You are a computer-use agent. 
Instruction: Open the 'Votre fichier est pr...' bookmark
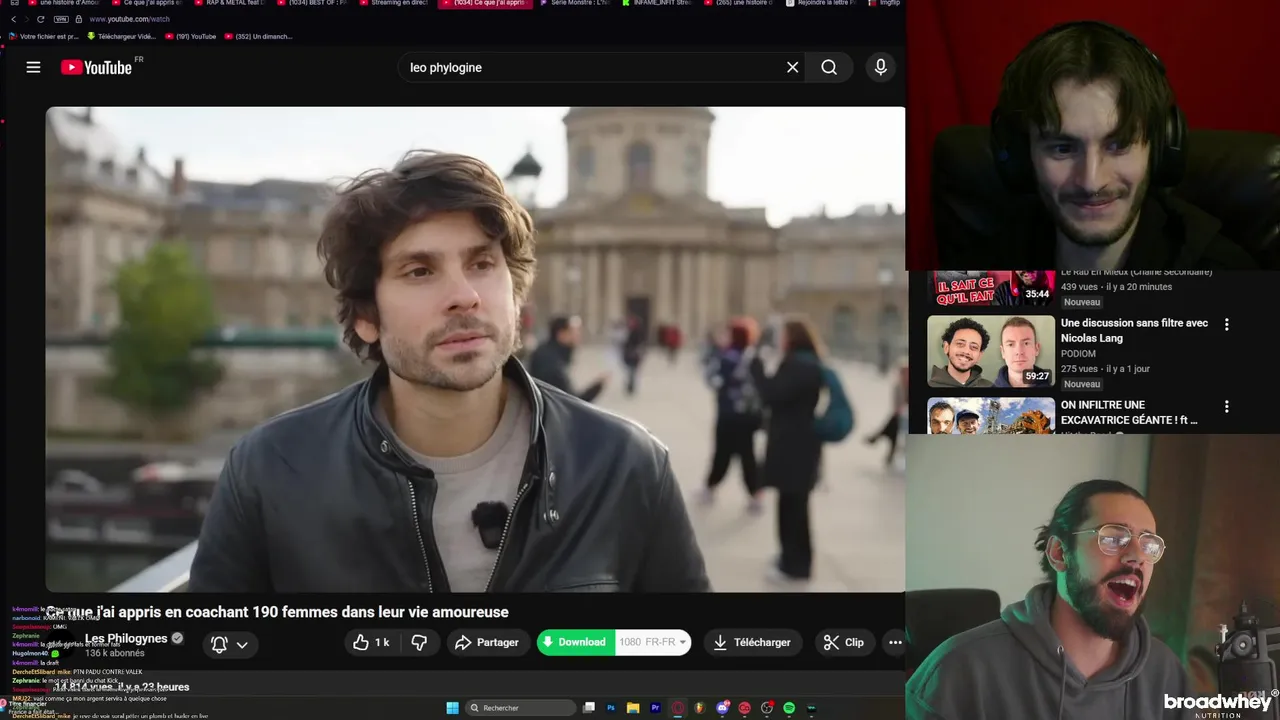(x=44, y=36)
